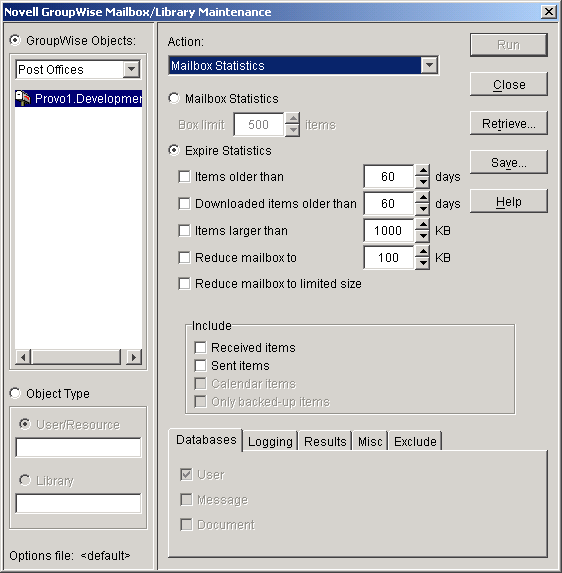The width and height of the screenshot is (562, 573).
Task: Open the Results tab
Action: (x=325, y=441)
